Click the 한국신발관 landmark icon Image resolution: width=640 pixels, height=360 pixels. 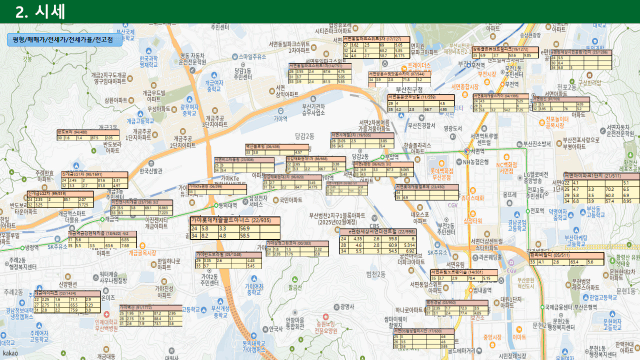151,164
